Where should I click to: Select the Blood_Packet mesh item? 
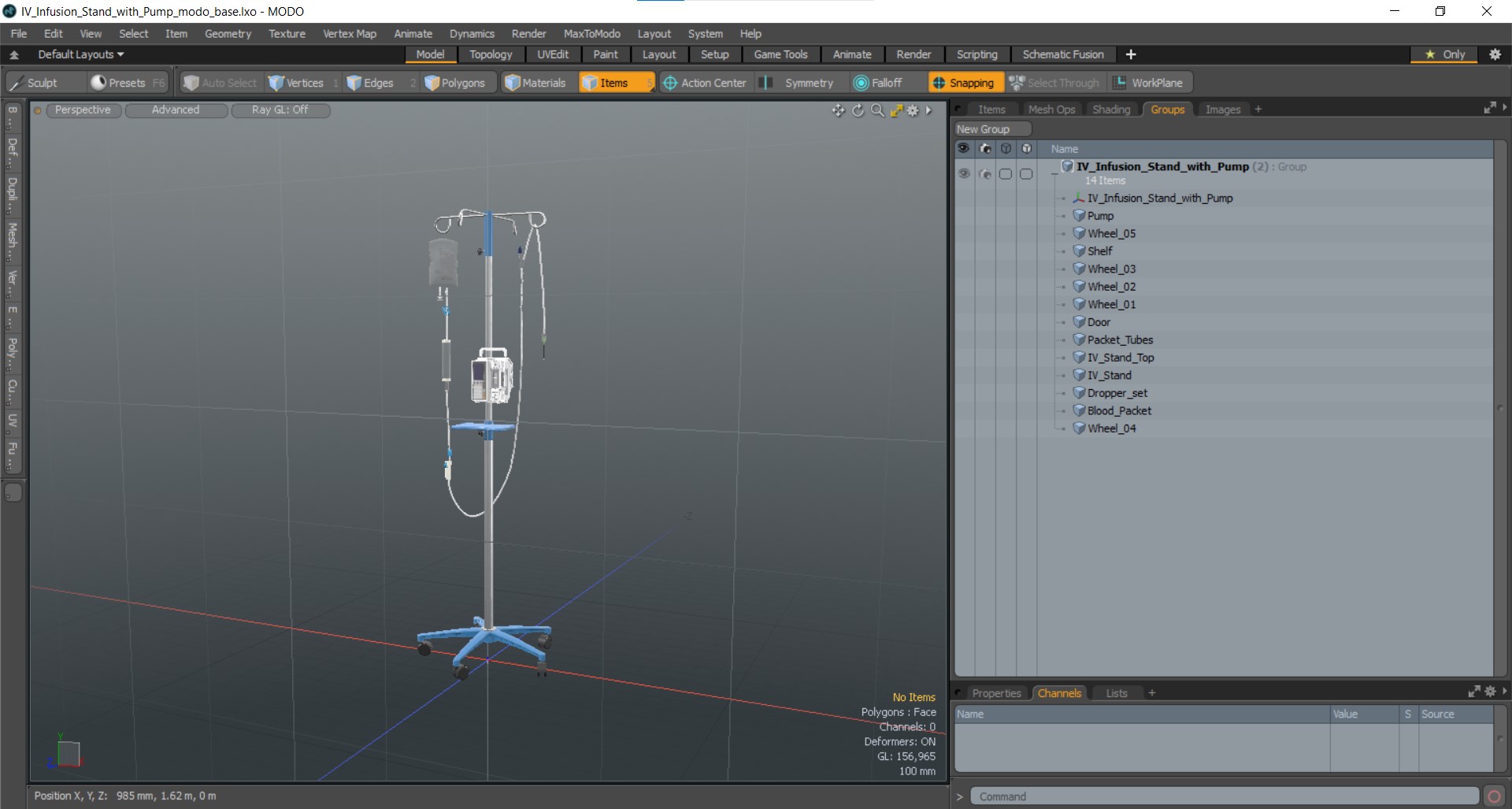(x=1119, y=411)
